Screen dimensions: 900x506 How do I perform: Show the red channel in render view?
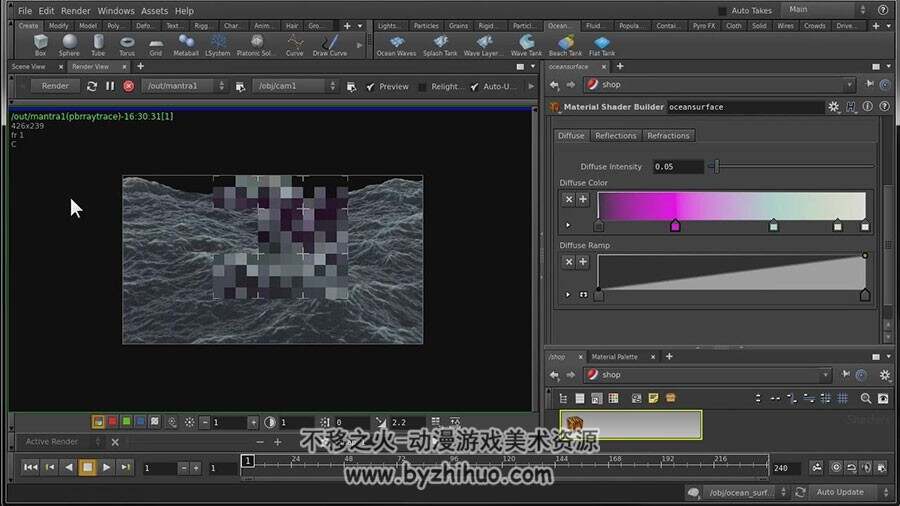[x=112, y=422]
